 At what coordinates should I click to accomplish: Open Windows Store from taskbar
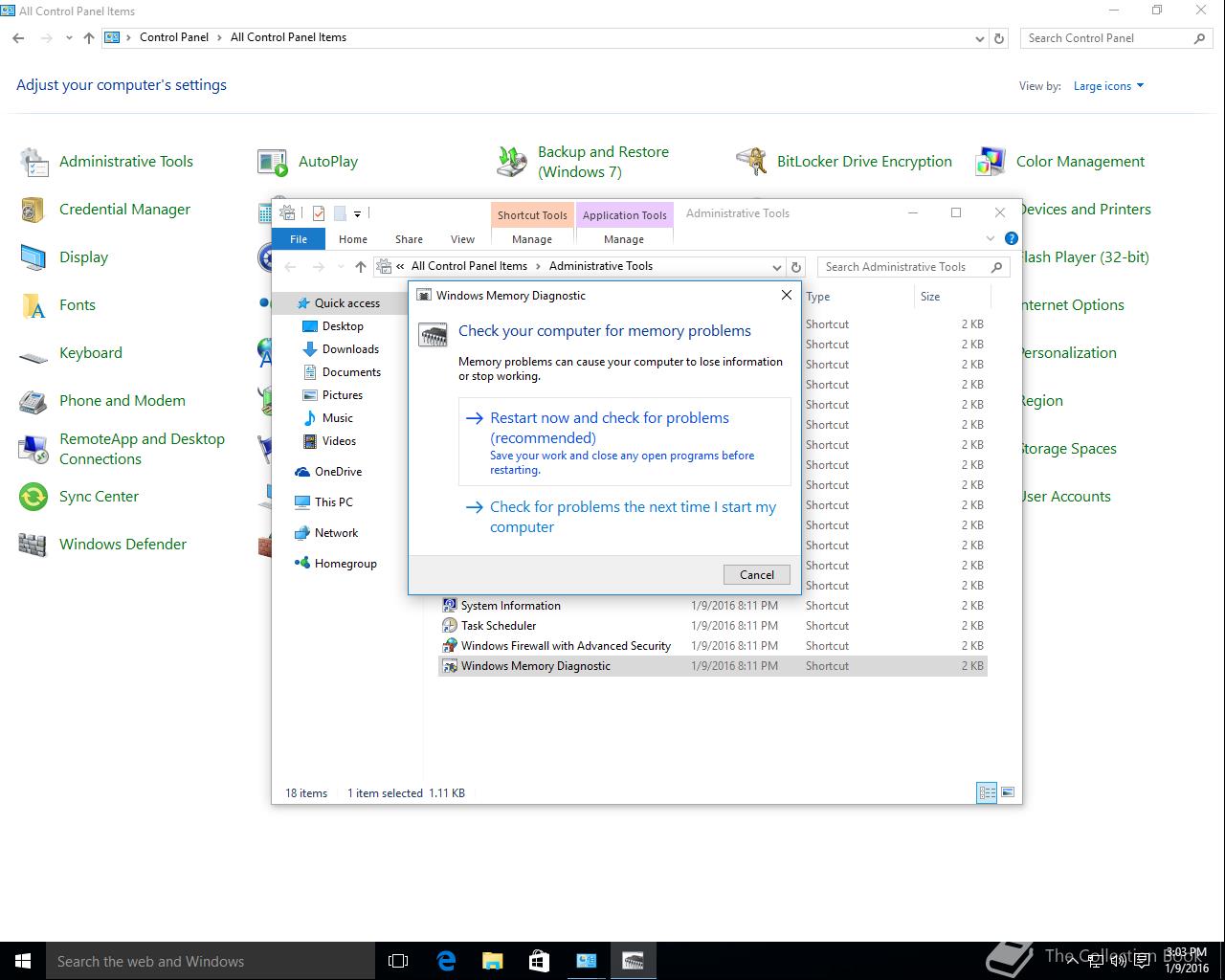click(x=539, y=961)
